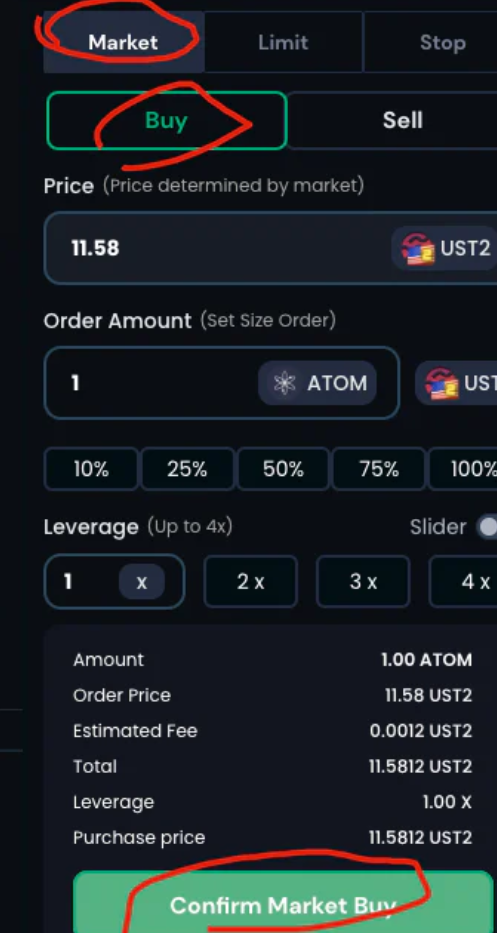This screenshot has width=497, height=933.
Task: Set order size to 25%
Action: pyautogui.click(x=187, y=469)
